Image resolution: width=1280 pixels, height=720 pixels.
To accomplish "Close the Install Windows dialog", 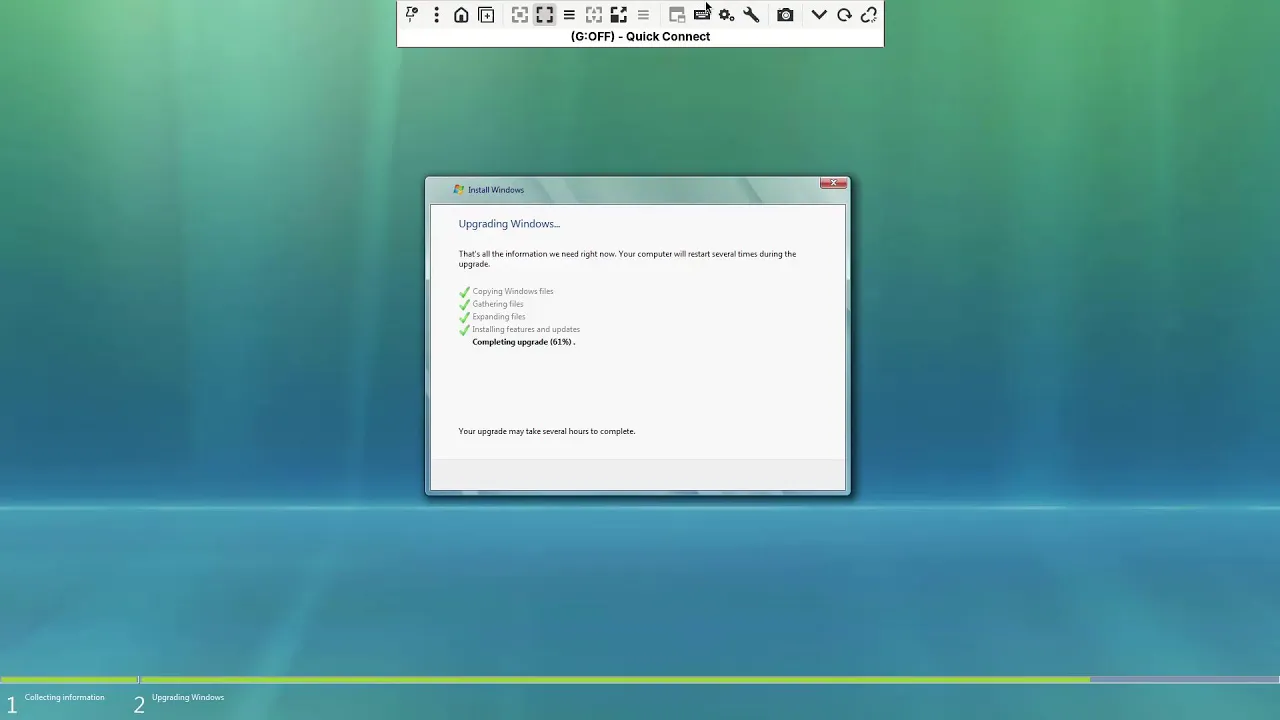I will 833,183.
